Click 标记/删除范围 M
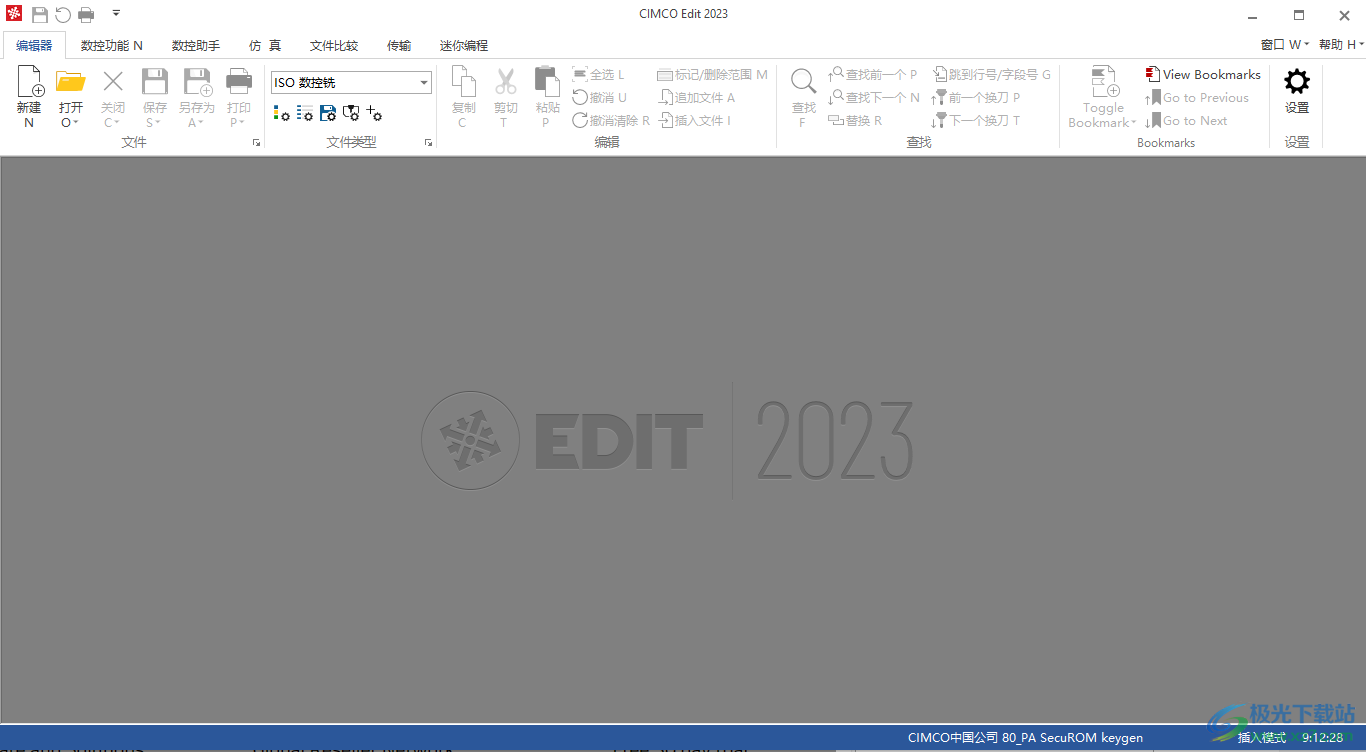The height and width of the screenshot is (752, 1366). pyautogui.click(x=712, y=75)
